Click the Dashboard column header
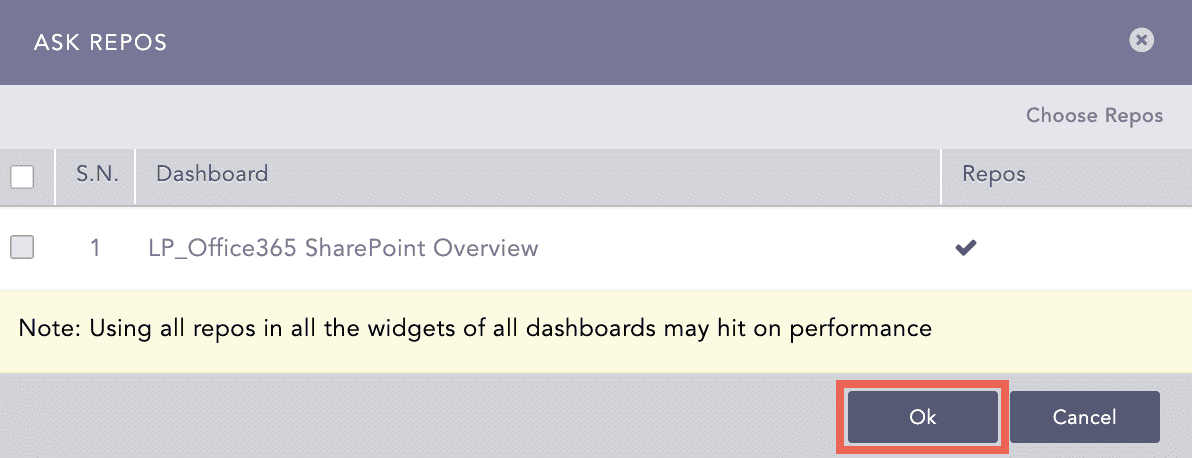The image size is (1192, 458). (212, 174)
